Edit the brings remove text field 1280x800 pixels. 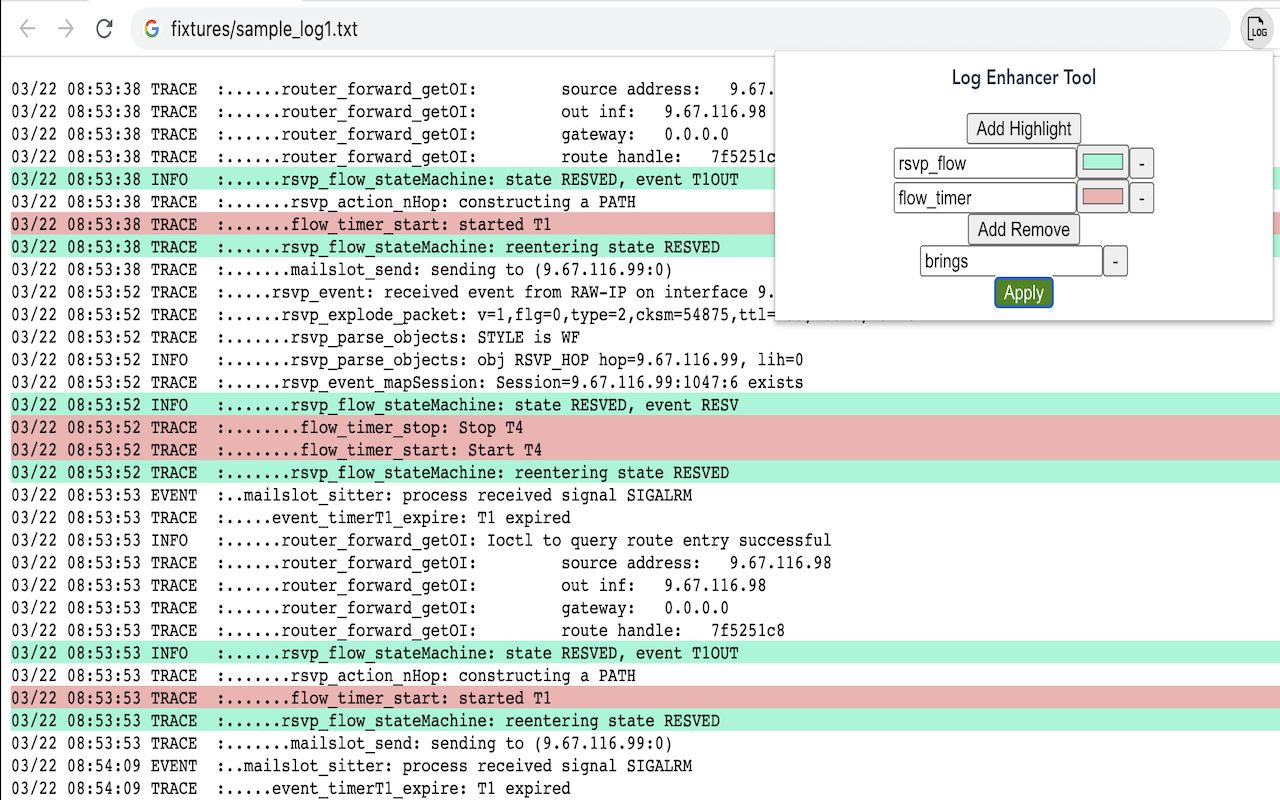[1011, 262]
